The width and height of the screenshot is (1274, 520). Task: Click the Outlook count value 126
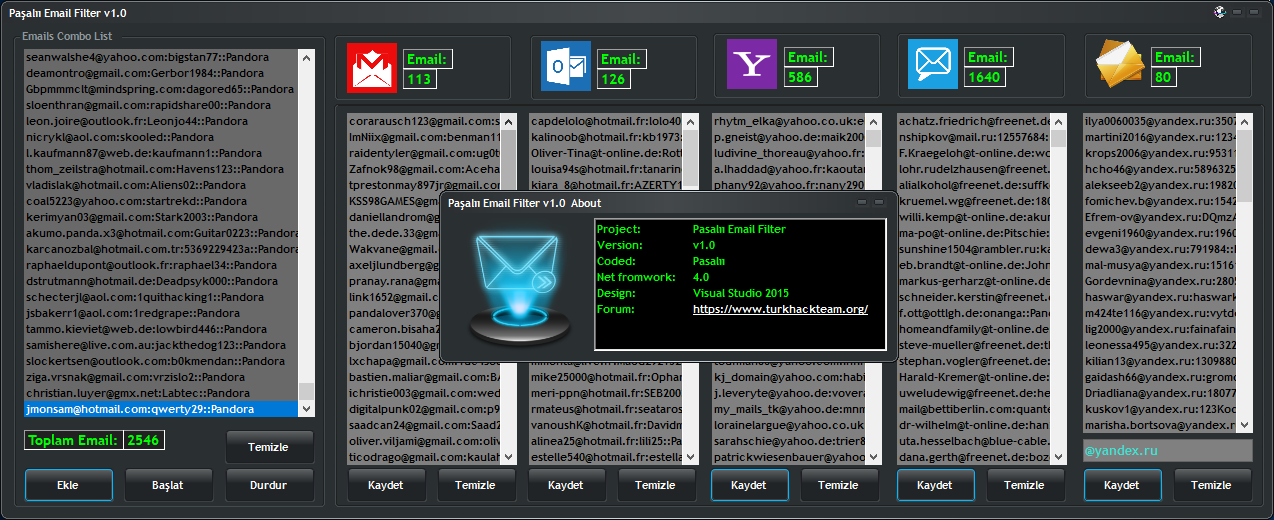tap(613, 78)
